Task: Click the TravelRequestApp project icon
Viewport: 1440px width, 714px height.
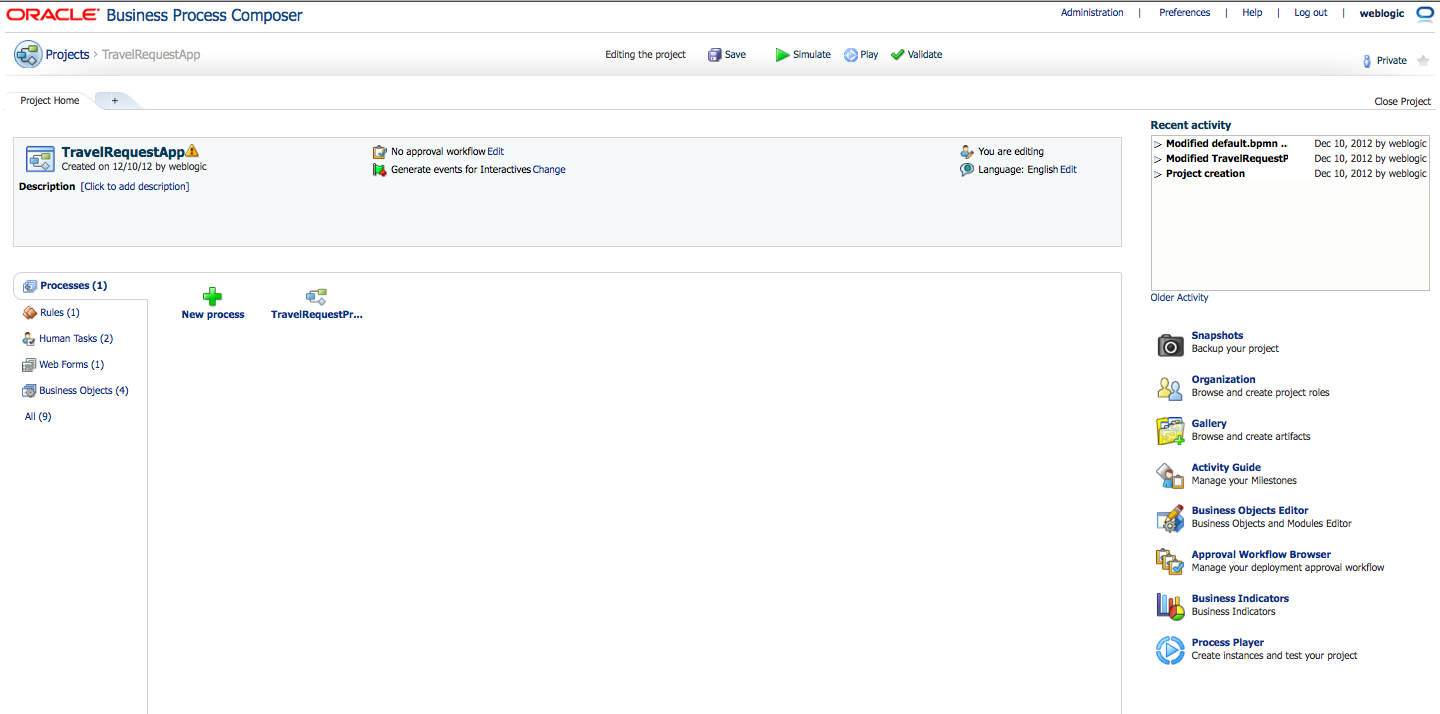Action: [x=40, y=159]
